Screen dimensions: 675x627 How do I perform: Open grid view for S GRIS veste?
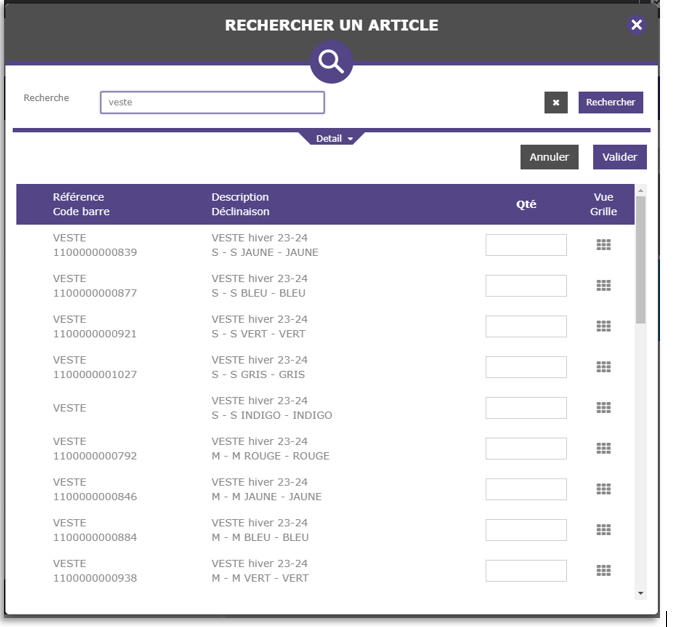(604, 367)
